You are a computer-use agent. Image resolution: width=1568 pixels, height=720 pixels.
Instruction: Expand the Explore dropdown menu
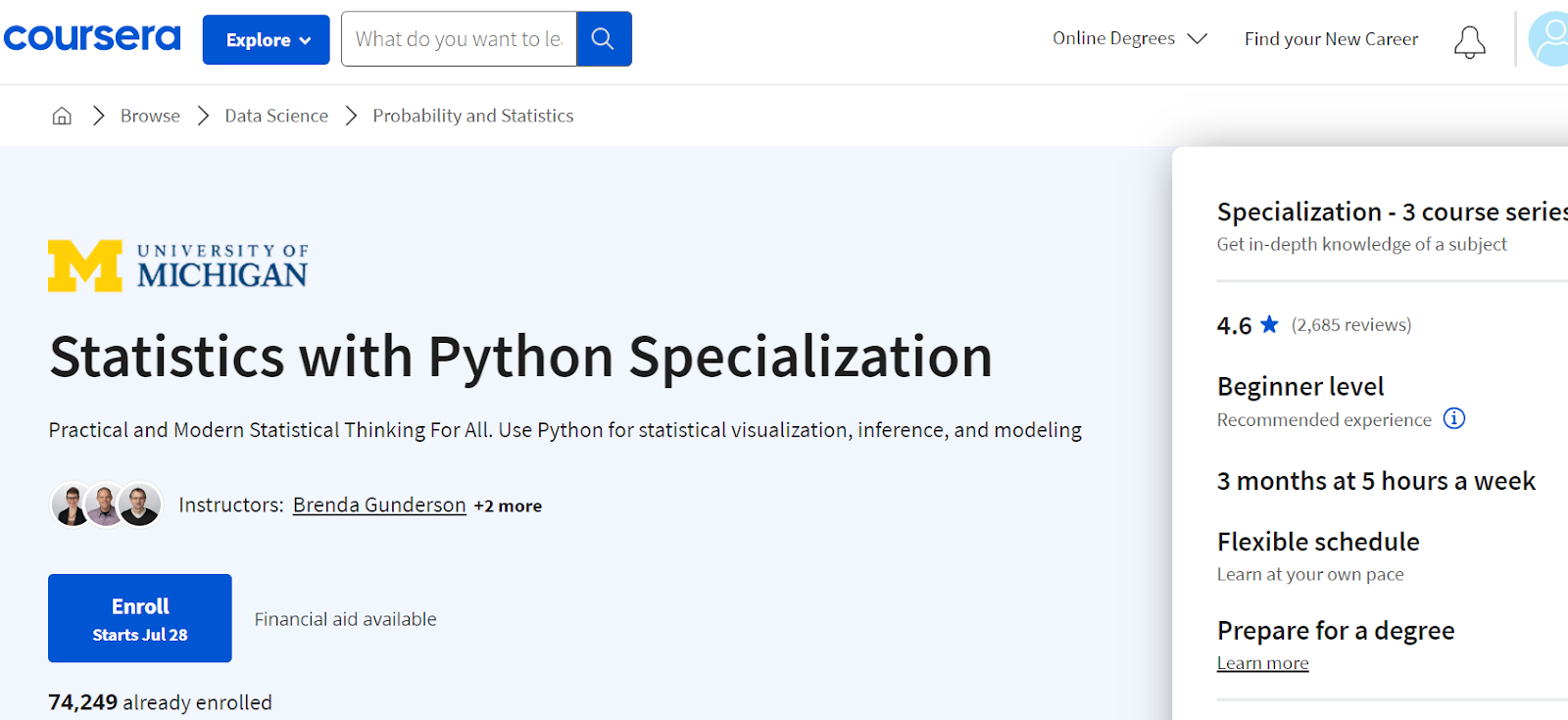tap(267, 40)
